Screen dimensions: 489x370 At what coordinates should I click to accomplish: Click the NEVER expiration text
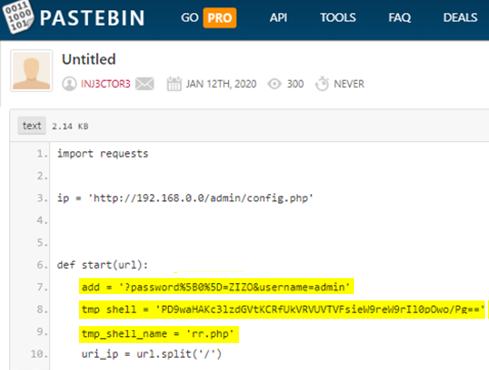pos(349,84)
